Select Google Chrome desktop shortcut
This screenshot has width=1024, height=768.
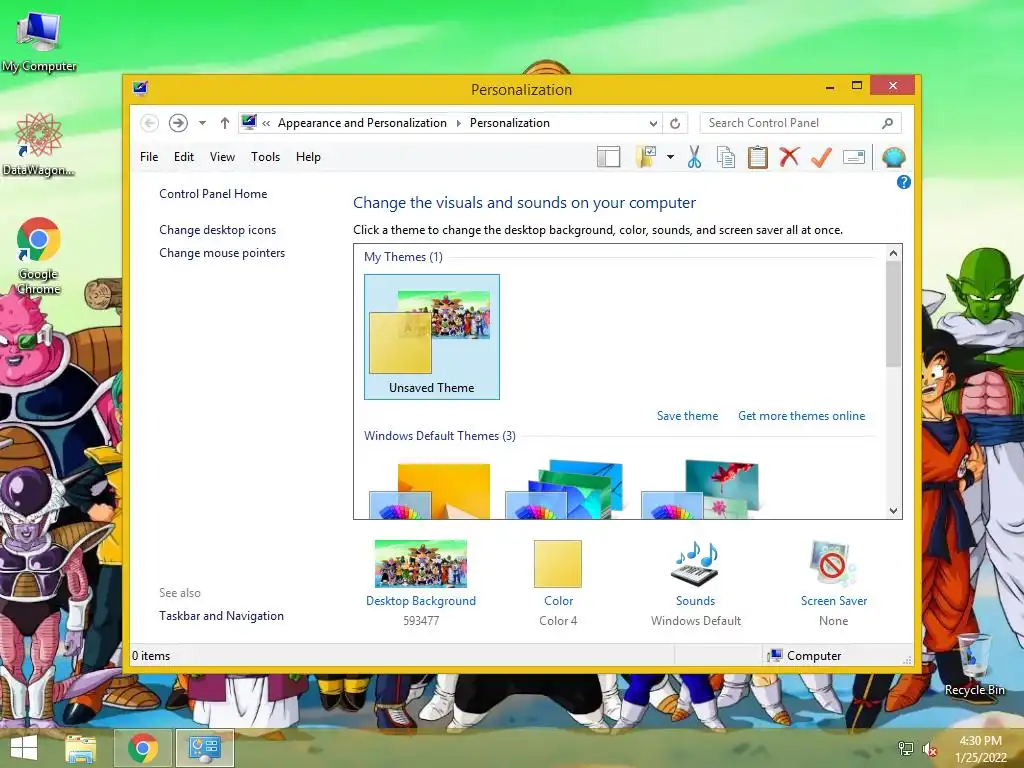(x=39, y=255)
